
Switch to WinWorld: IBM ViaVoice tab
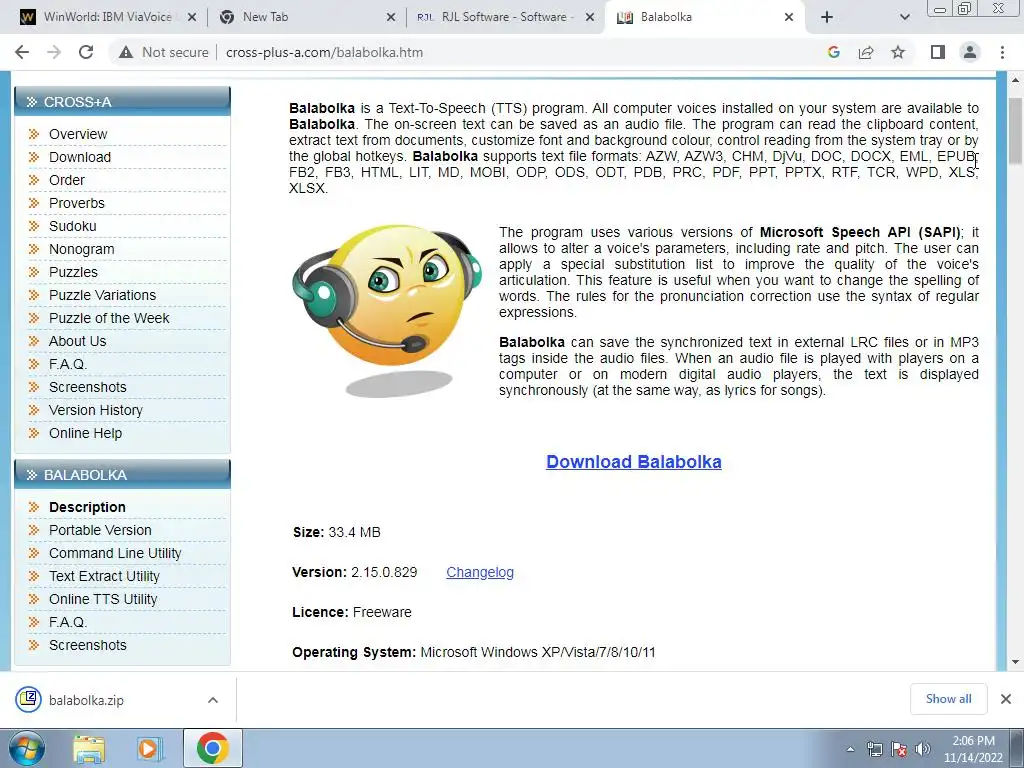point(108,17)
